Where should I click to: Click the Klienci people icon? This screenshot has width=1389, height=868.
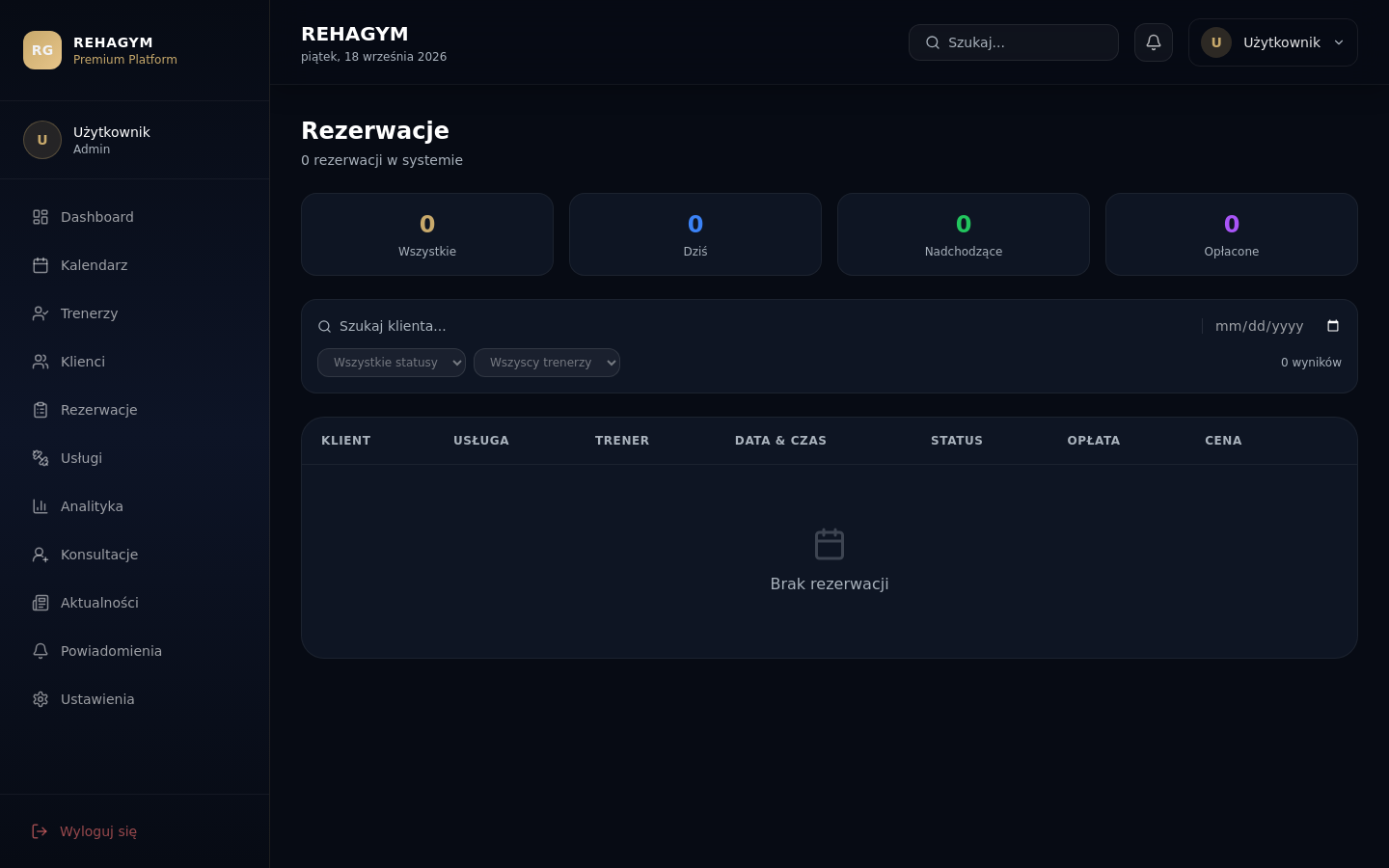pyautogui.click(x=41, y=362)
